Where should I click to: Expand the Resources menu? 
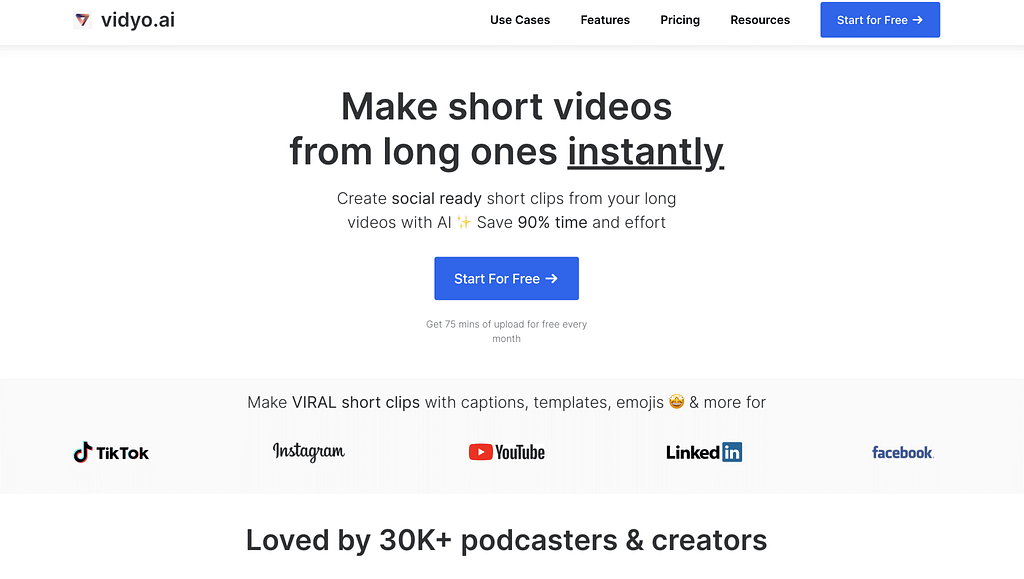(x=760, y=20)
